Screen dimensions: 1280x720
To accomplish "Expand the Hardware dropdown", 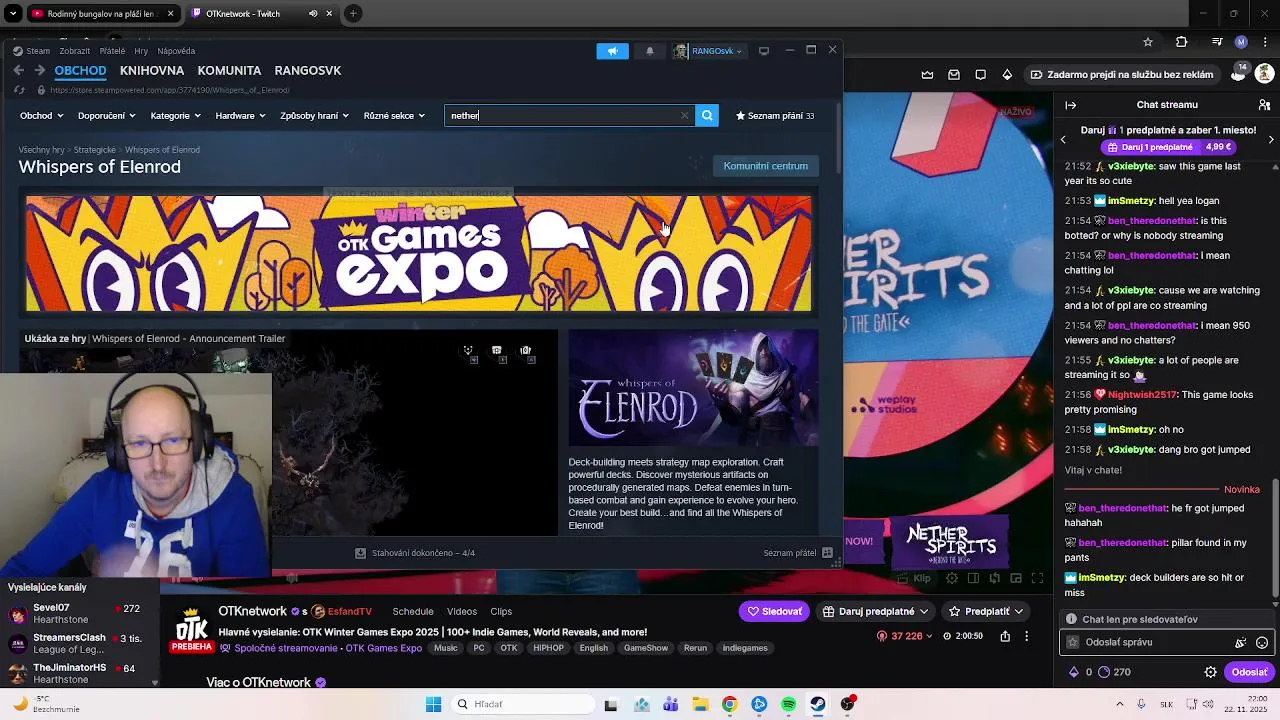I will [240, 115].
